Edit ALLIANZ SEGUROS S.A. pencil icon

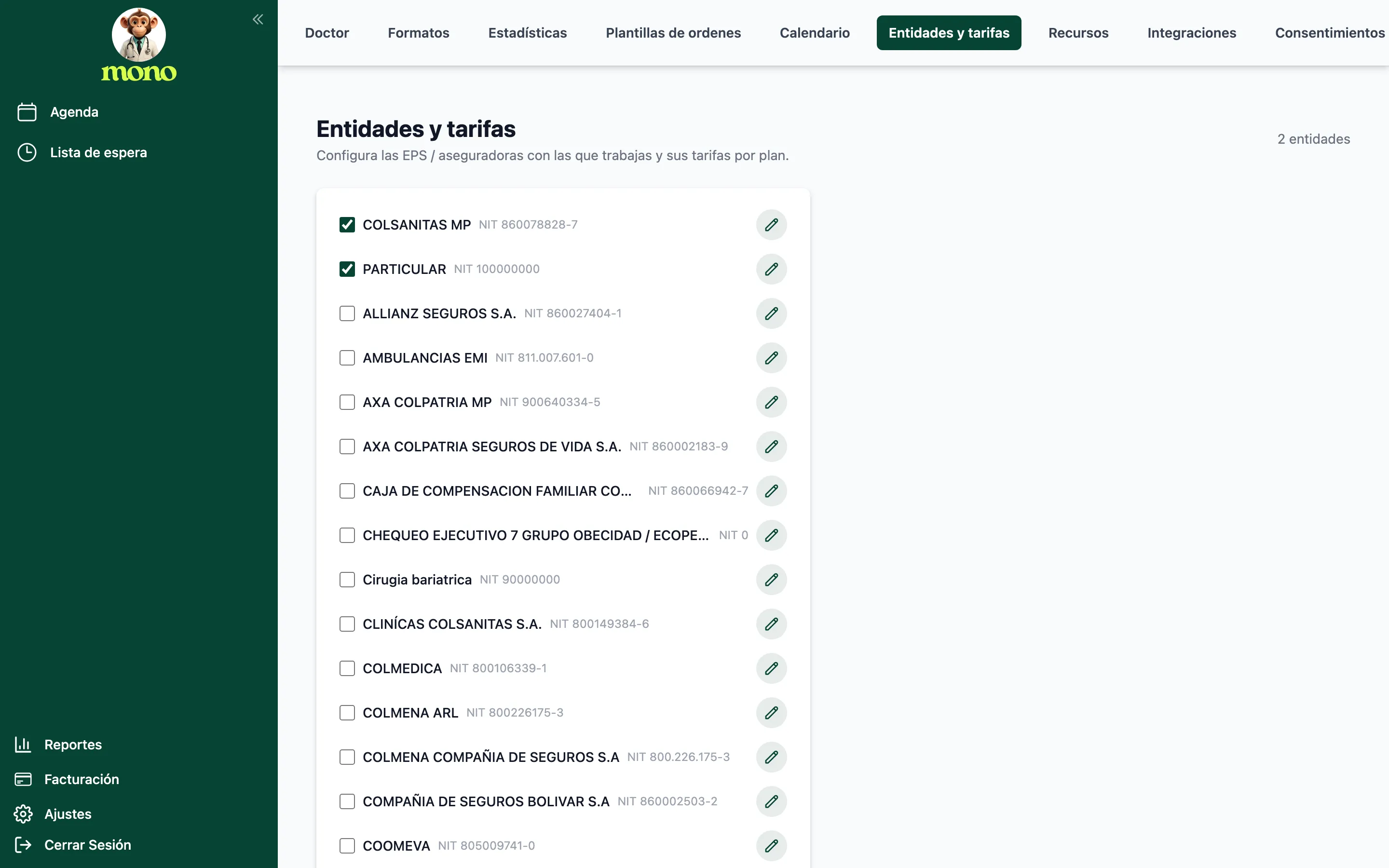pyautogui.click(x=771, y=313)
